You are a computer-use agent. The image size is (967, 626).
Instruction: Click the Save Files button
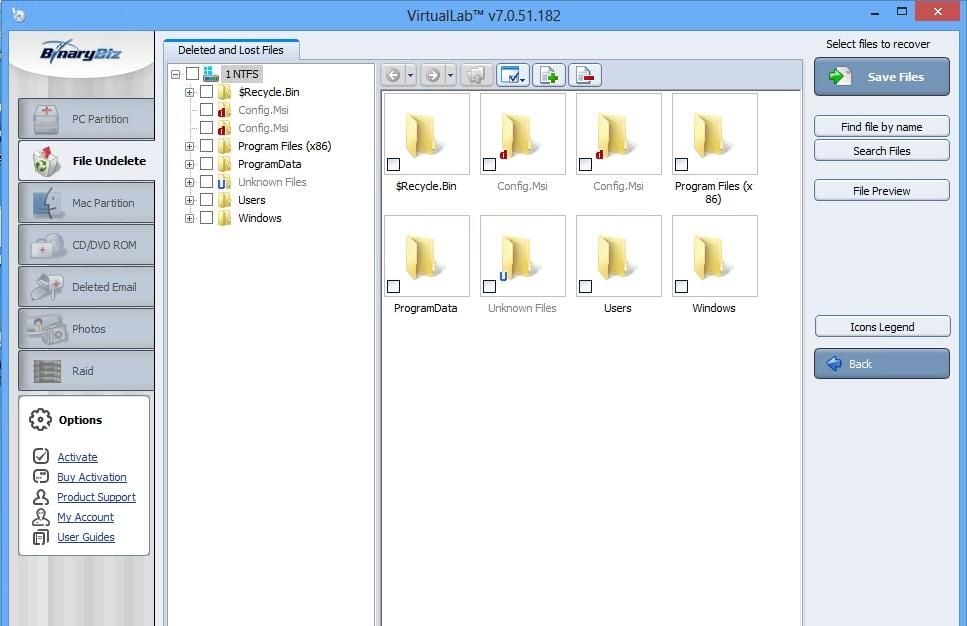click(x=881, y=76)
